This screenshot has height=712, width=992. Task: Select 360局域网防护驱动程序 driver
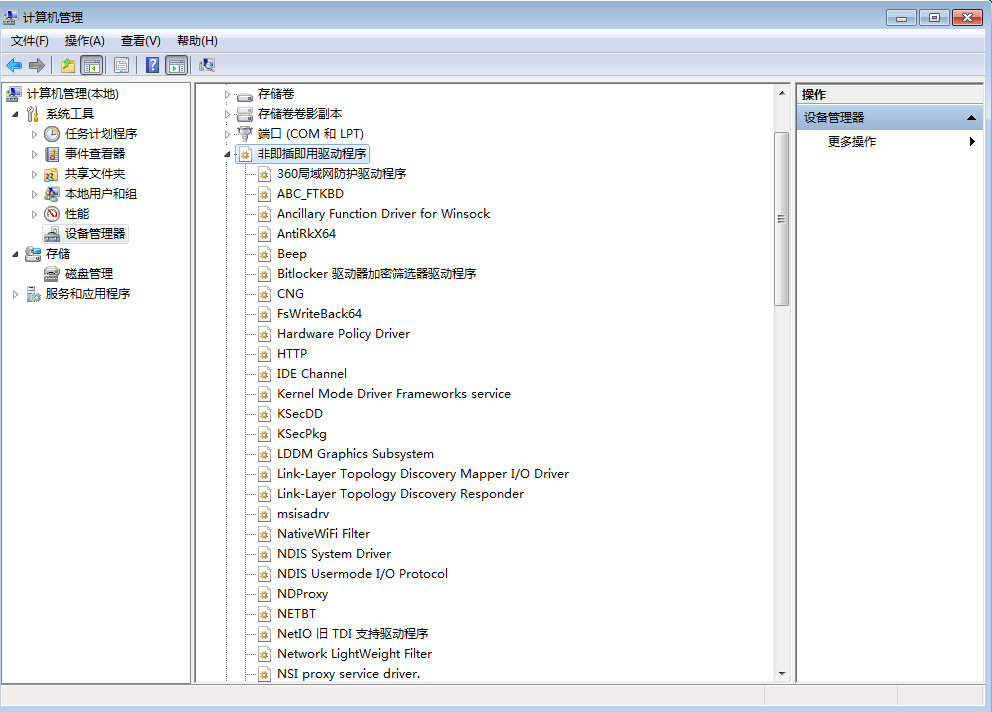pyautogui.click(x=342, y=174)
